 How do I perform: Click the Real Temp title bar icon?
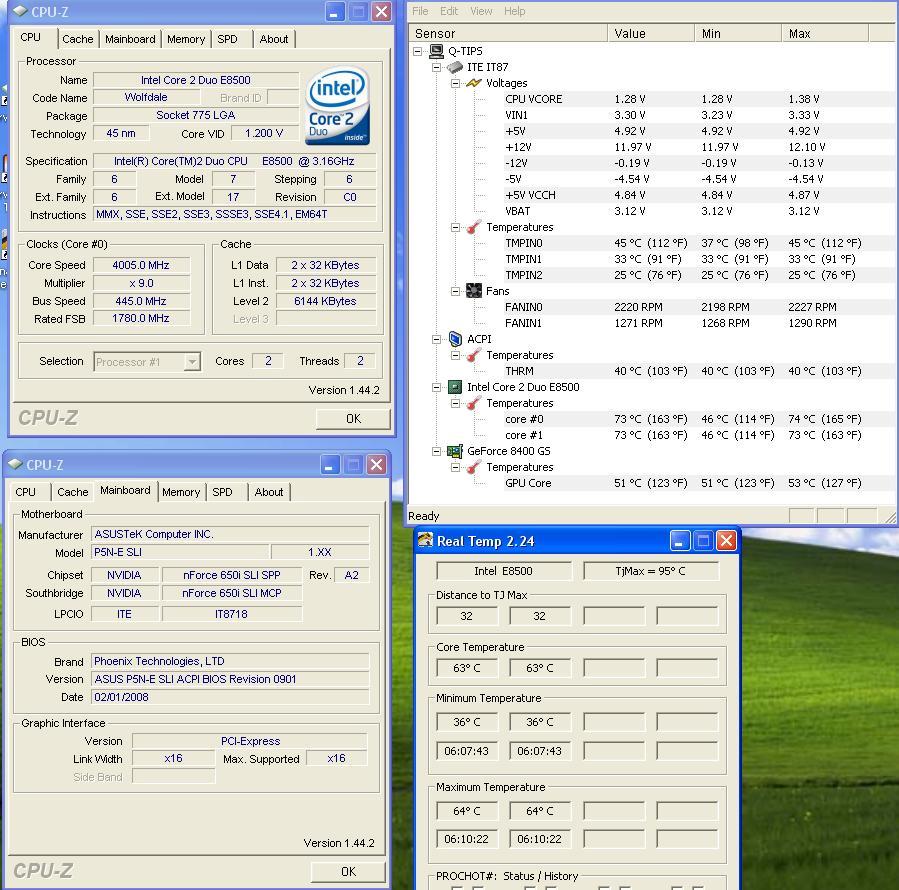(x=425, y=540)
